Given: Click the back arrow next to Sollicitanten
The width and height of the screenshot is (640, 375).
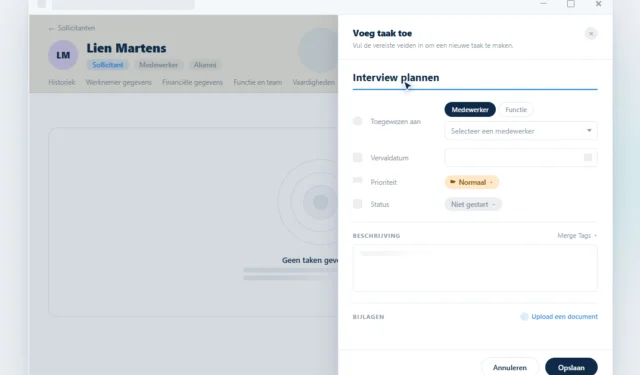Looking at the screenshot, I should [51, 28].
